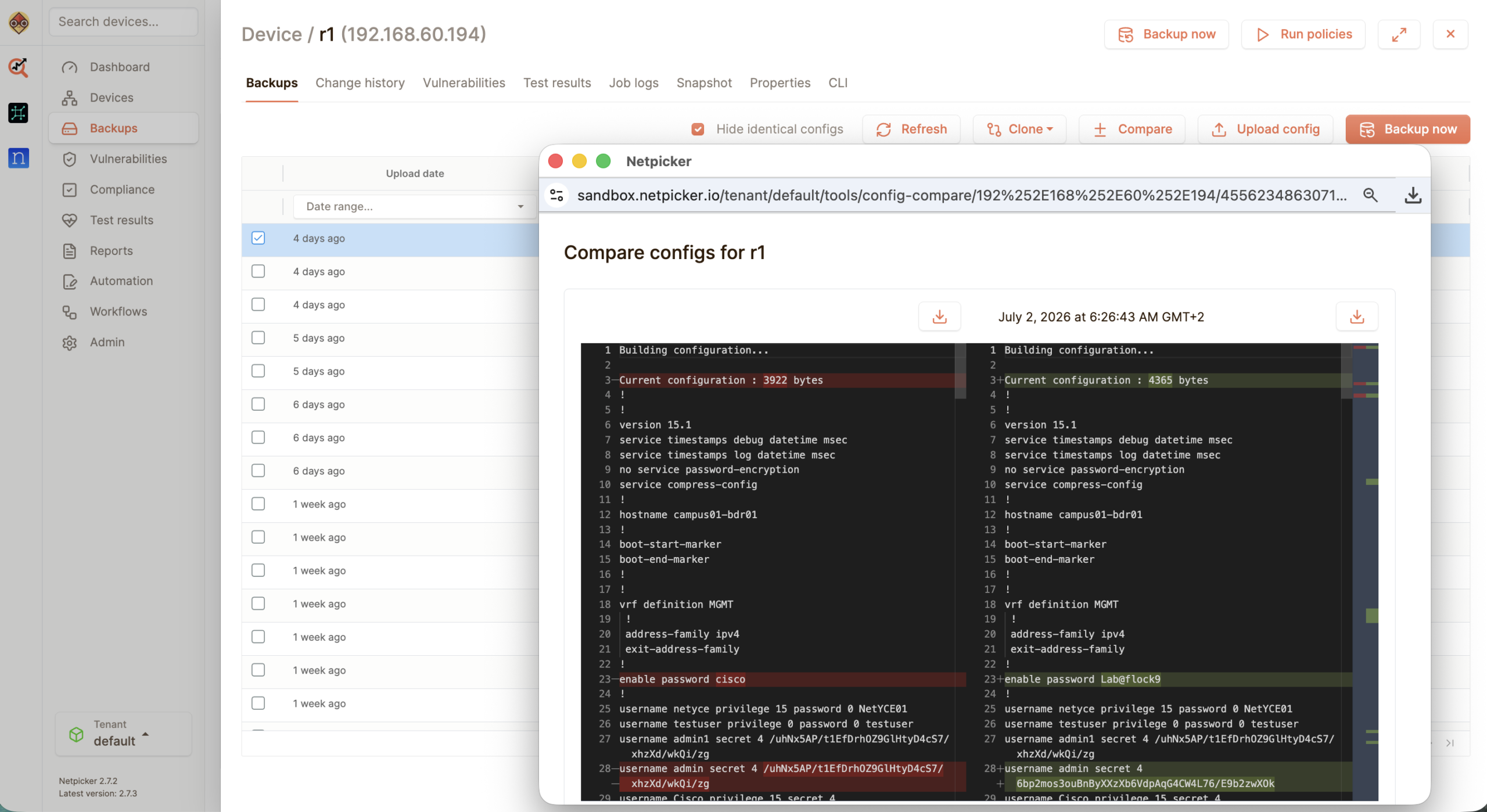Screen dimensions: 1487x812
Task: Open the device Vulnerabilities tab
Action: click(x=464, y=83)
